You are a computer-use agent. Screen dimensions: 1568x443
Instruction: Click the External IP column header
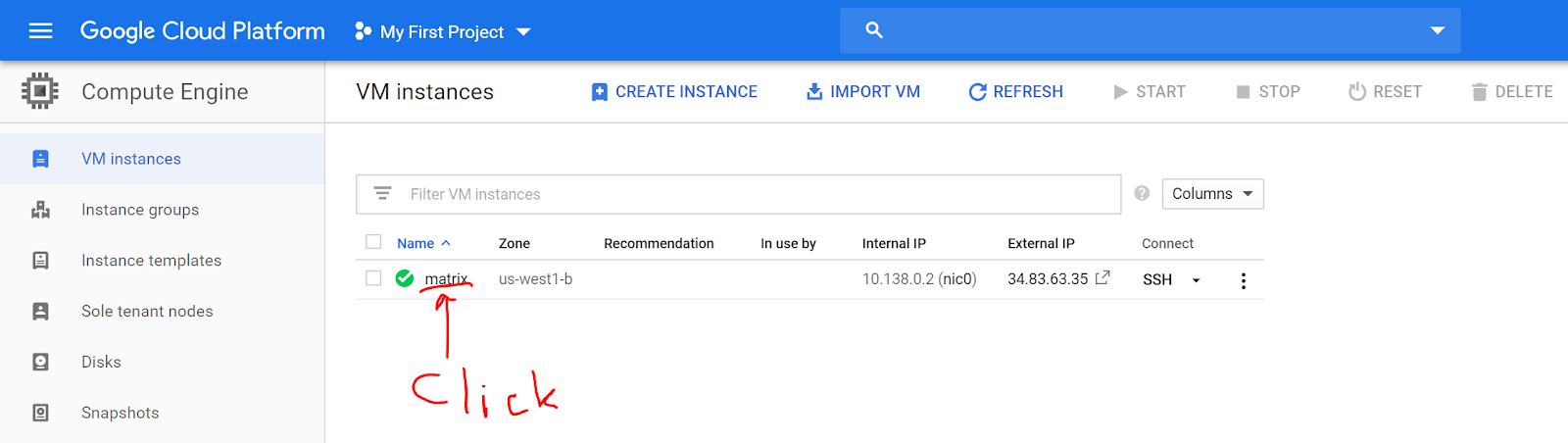1041,243
